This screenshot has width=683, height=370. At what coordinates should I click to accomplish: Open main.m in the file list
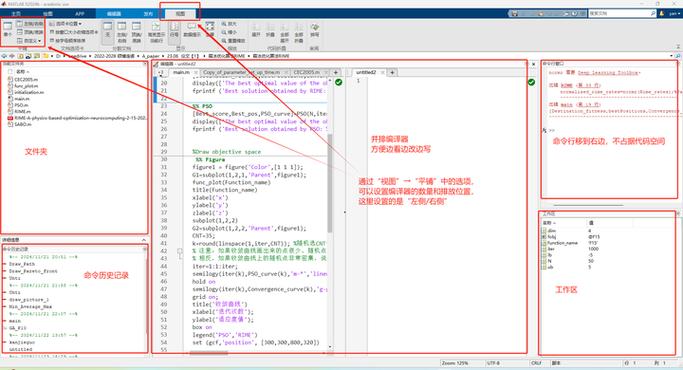[x=18, y=98]
